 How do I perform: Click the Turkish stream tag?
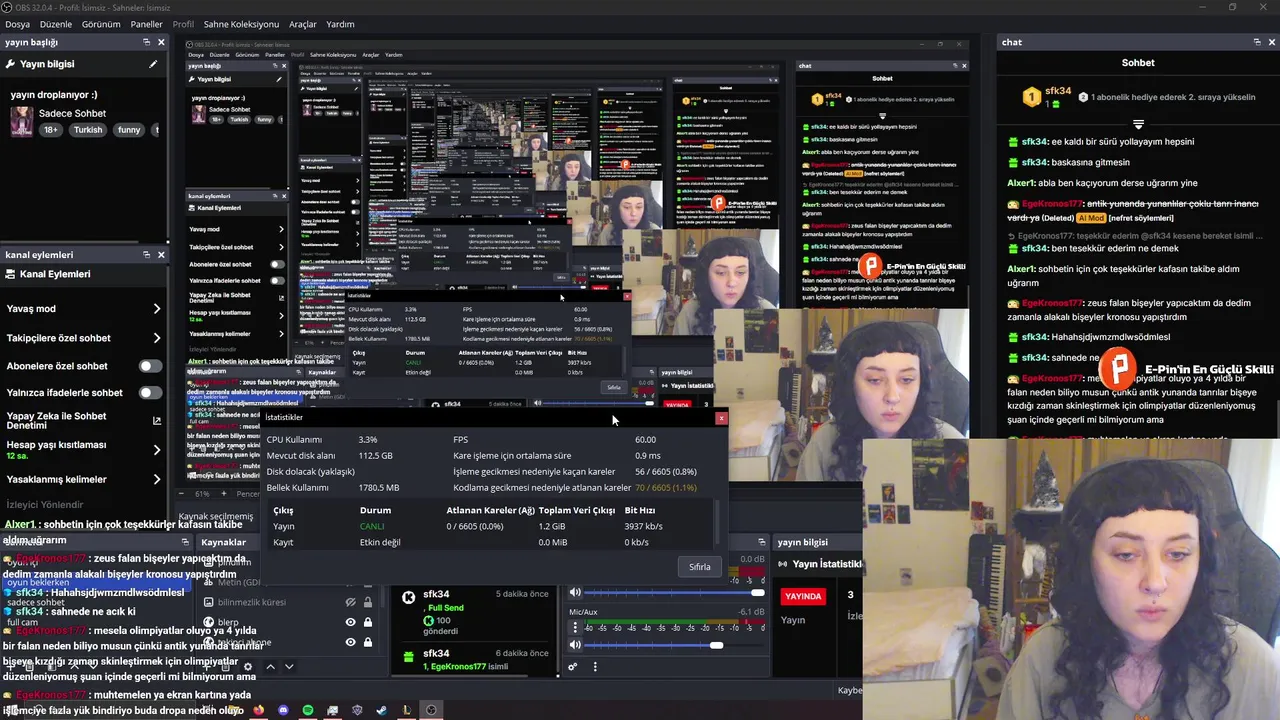pyautogui.click(x=88, y=130)
